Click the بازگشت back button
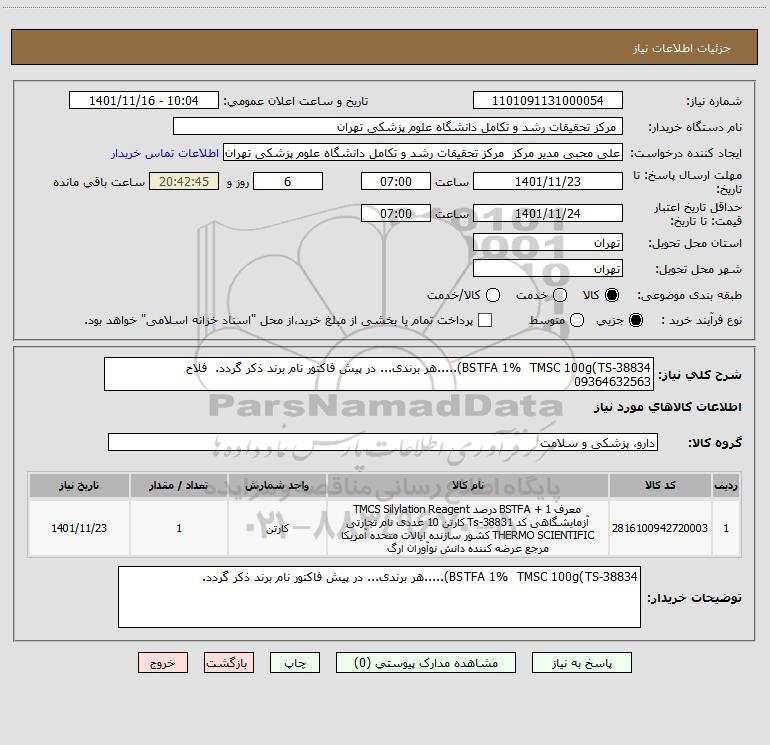Screen dimensions: 770x745 pyautogui.click(x=229, y=663)
